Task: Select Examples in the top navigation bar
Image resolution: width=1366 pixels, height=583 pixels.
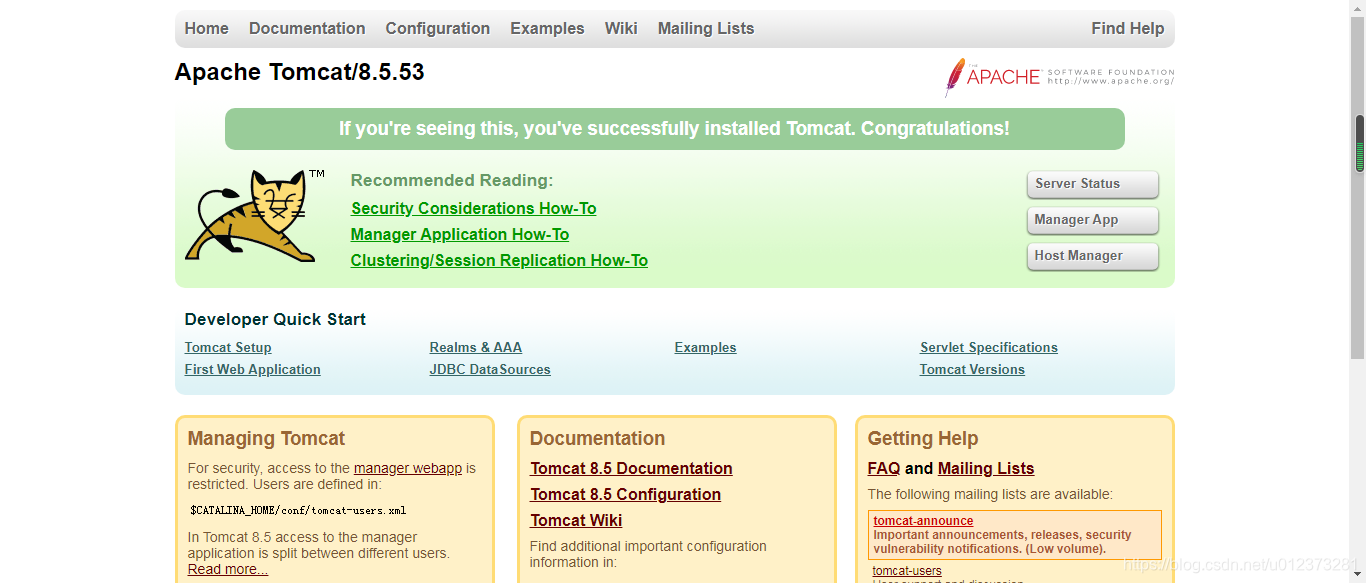Action: 547,28
